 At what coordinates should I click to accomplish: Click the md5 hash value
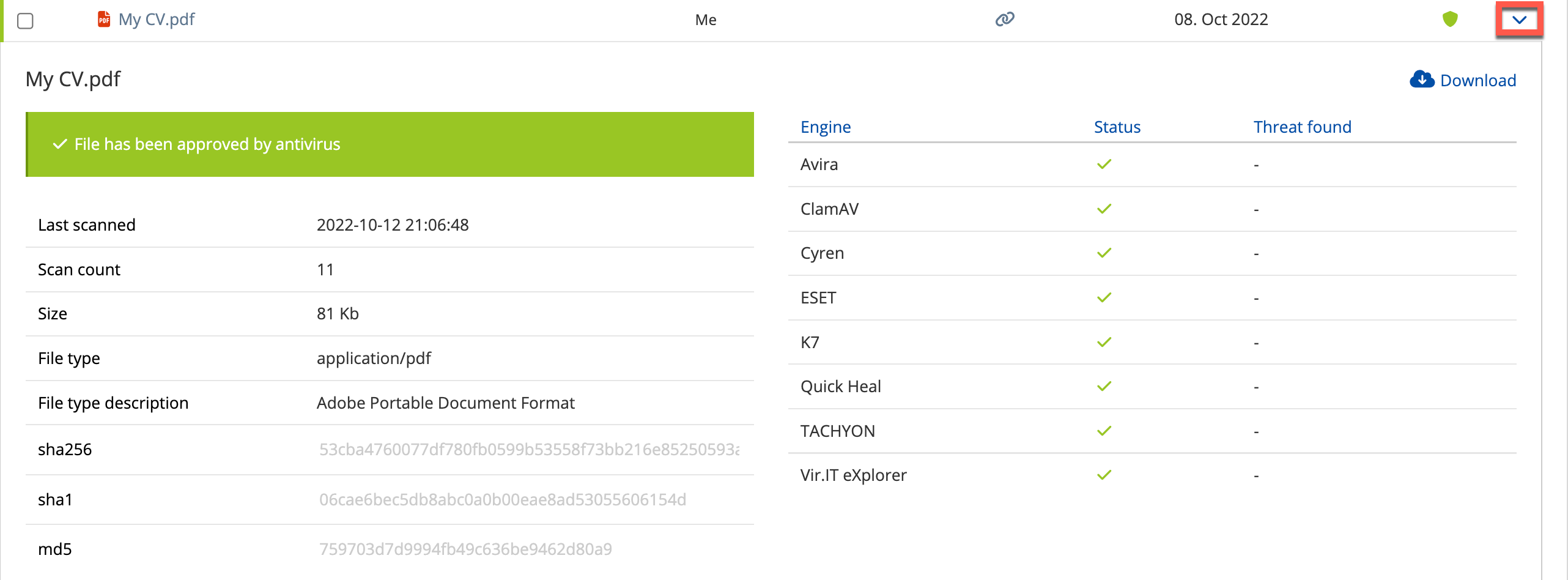click(x=465, y=549)
